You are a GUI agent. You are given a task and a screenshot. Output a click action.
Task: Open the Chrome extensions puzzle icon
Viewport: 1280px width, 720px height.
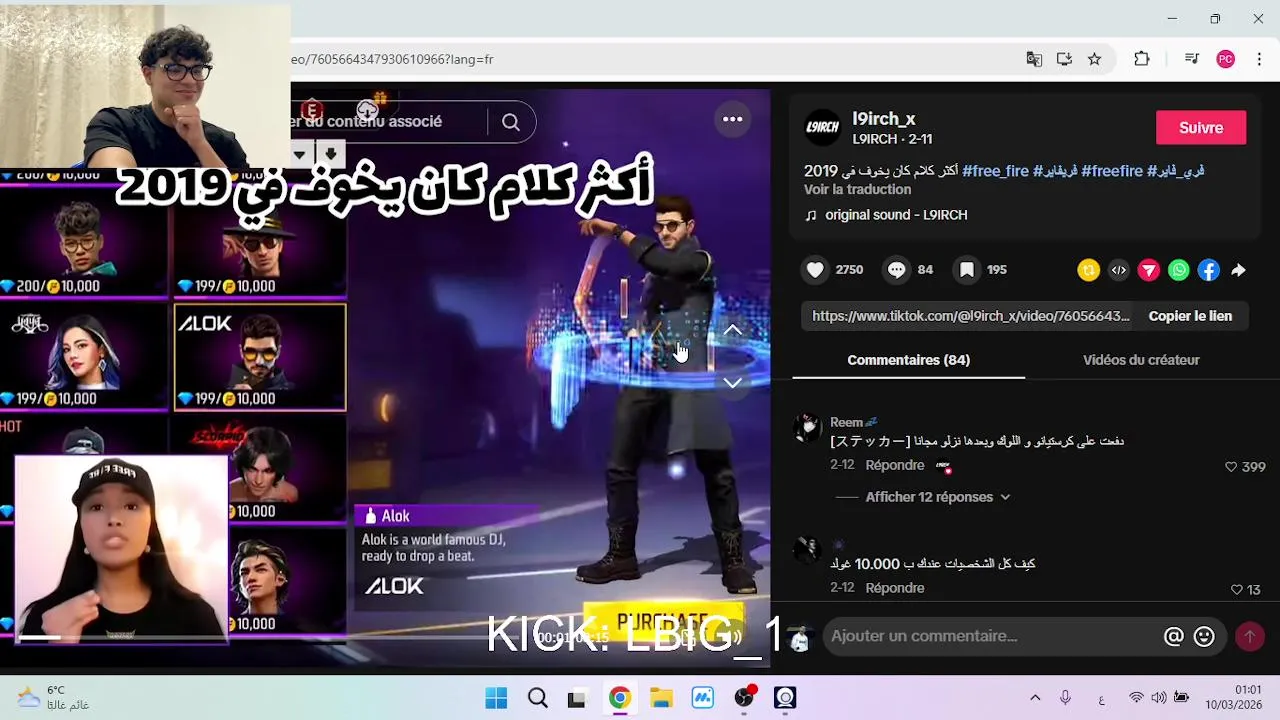pos(1142,59)
